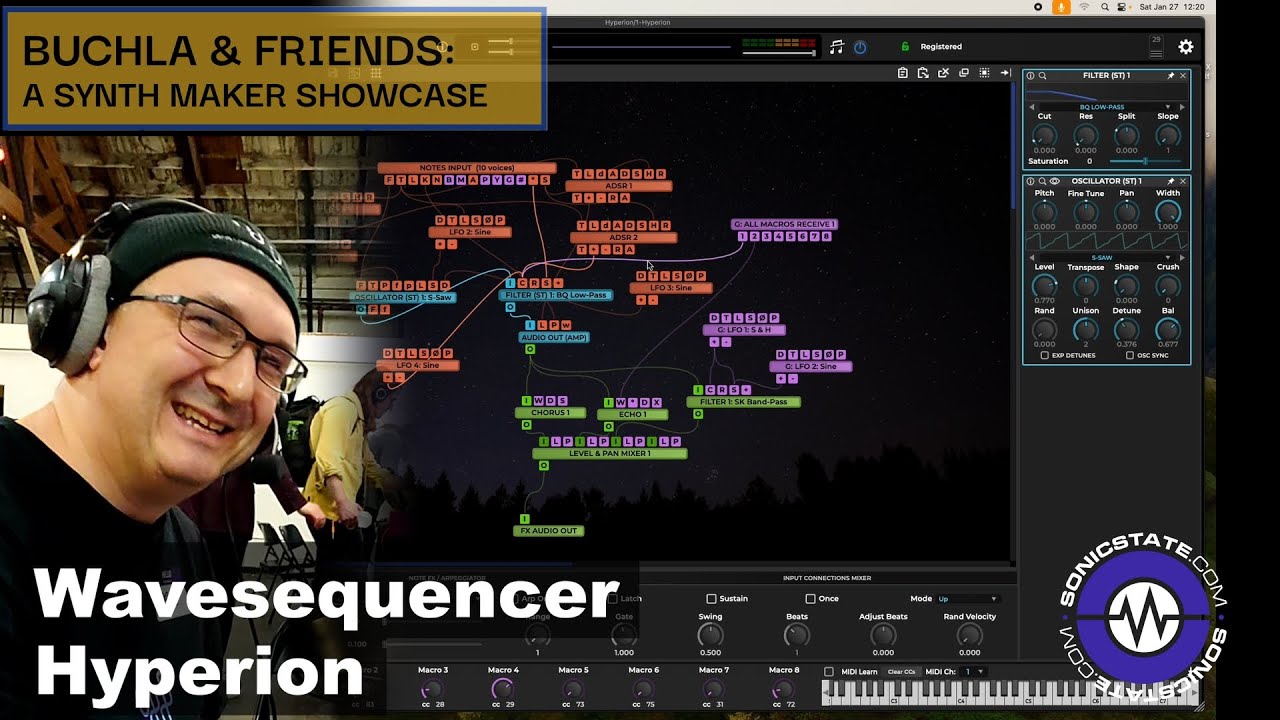Select previous filter type with left arrow
The height and width of the screenshot is (720, 1280).
[x=1032, y=107]
